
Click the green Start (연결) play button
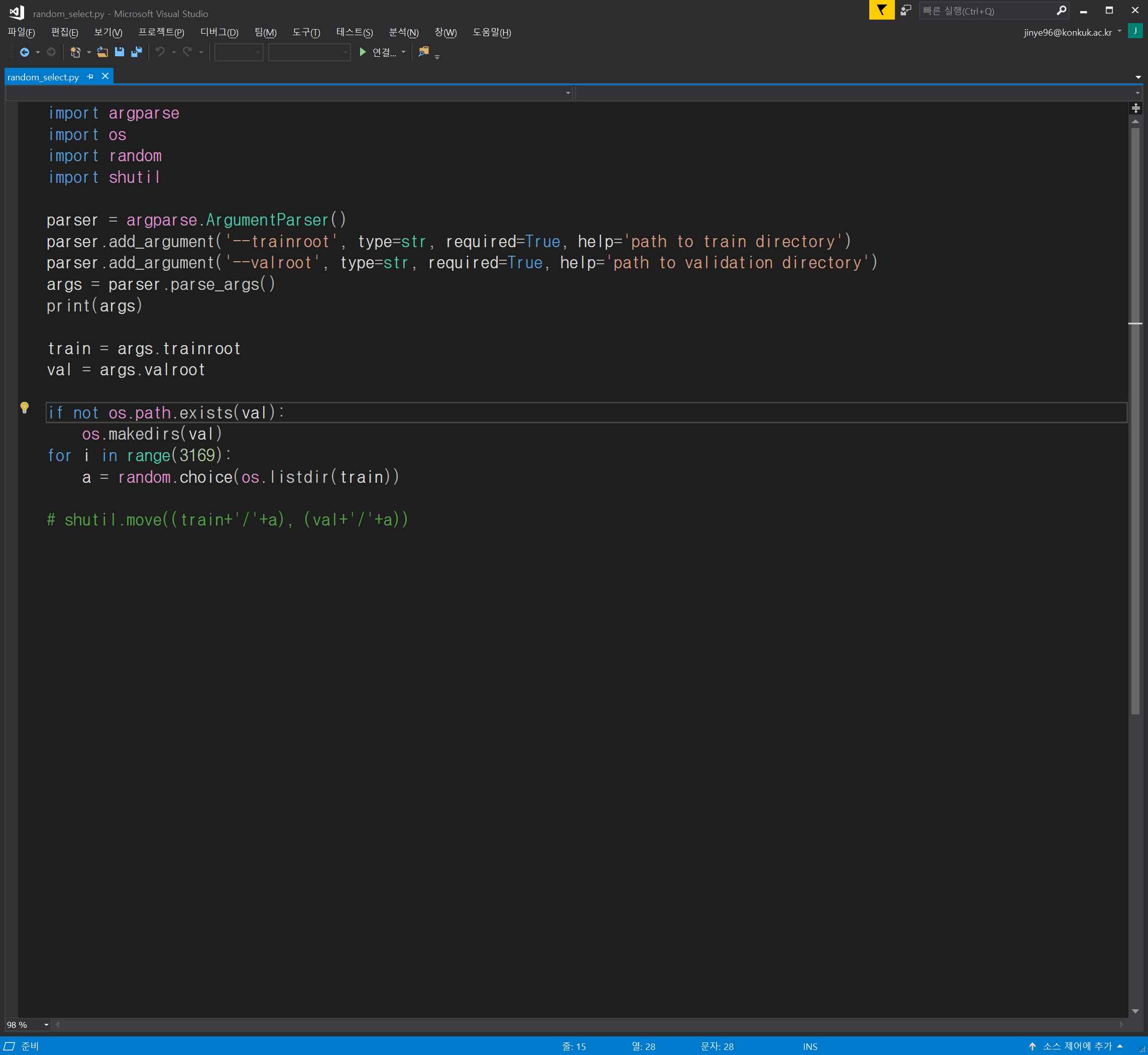point(362,53)
